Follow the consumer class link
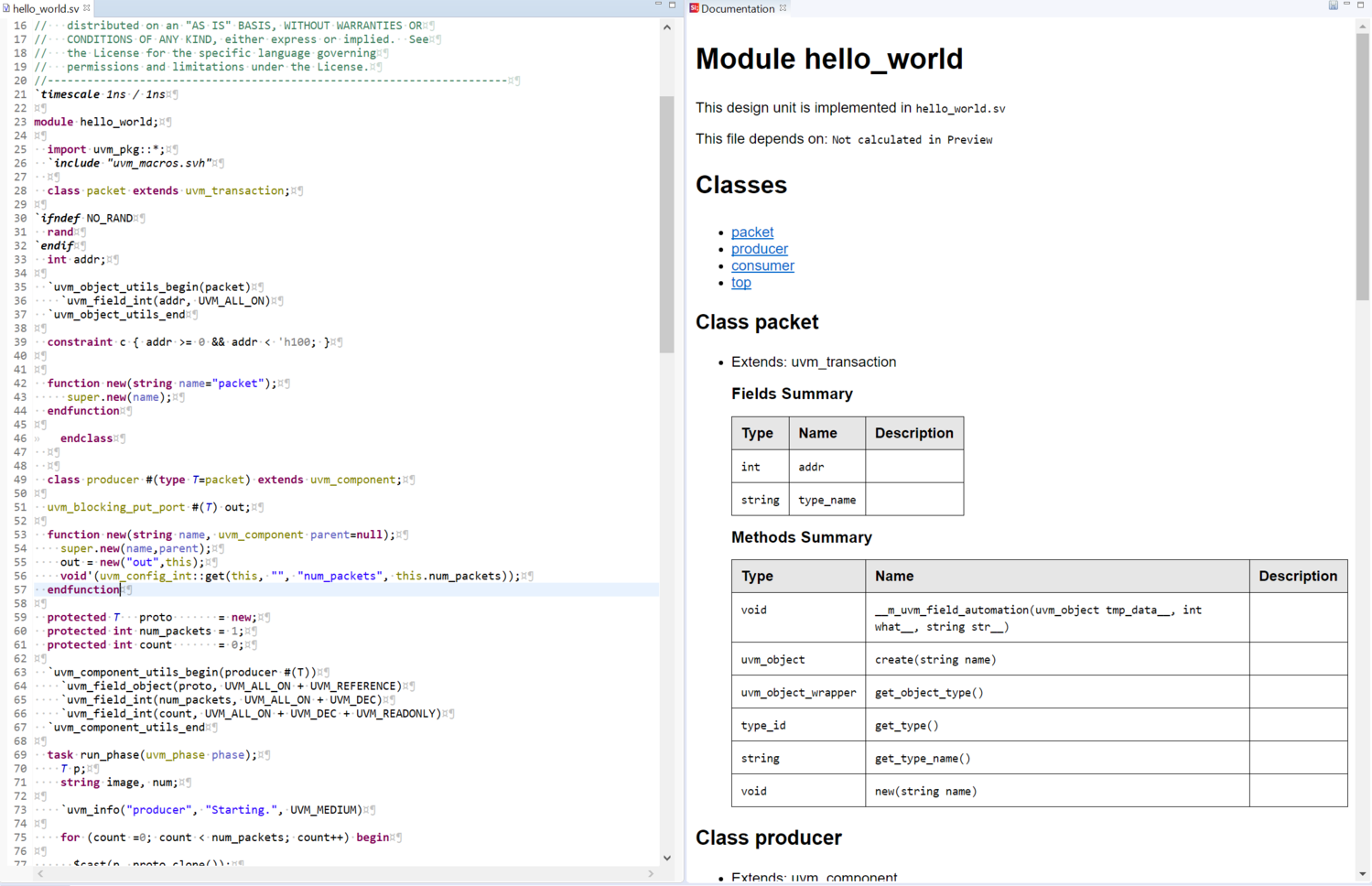The image size is (1372, 886). click(x=762, y=265)
